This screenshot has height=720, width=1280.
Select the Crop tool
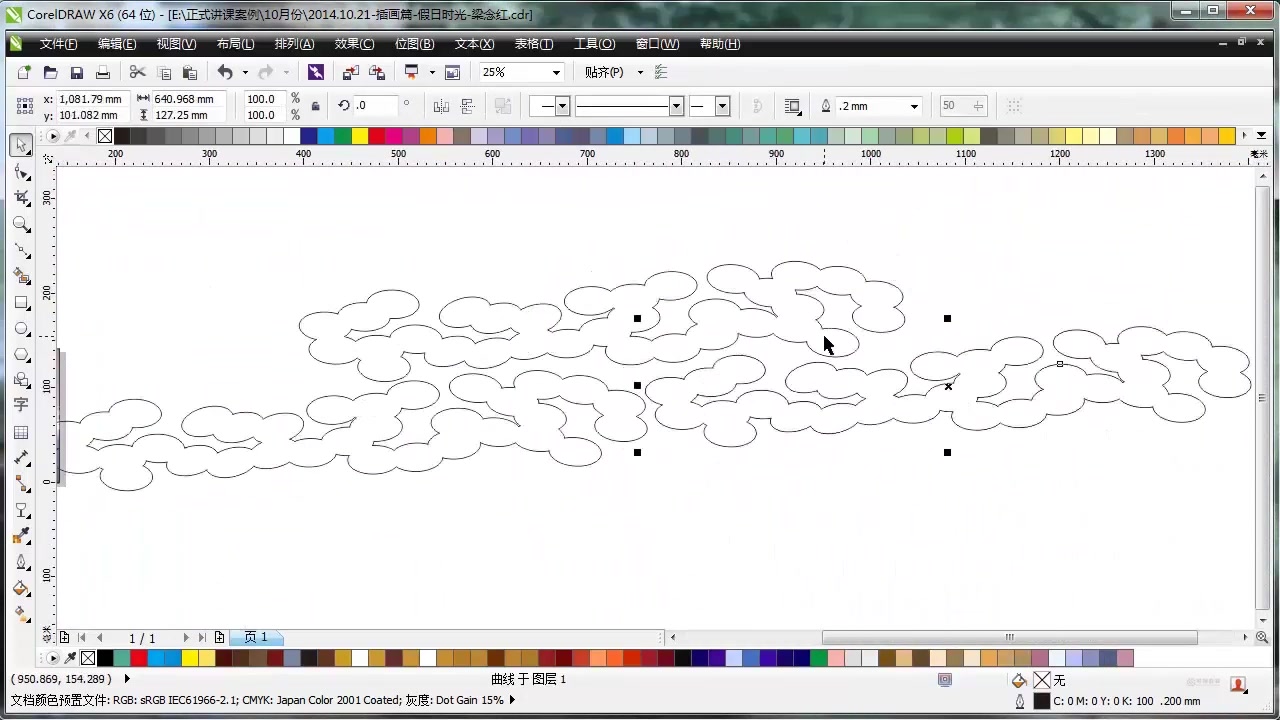(x=22, y=197)
